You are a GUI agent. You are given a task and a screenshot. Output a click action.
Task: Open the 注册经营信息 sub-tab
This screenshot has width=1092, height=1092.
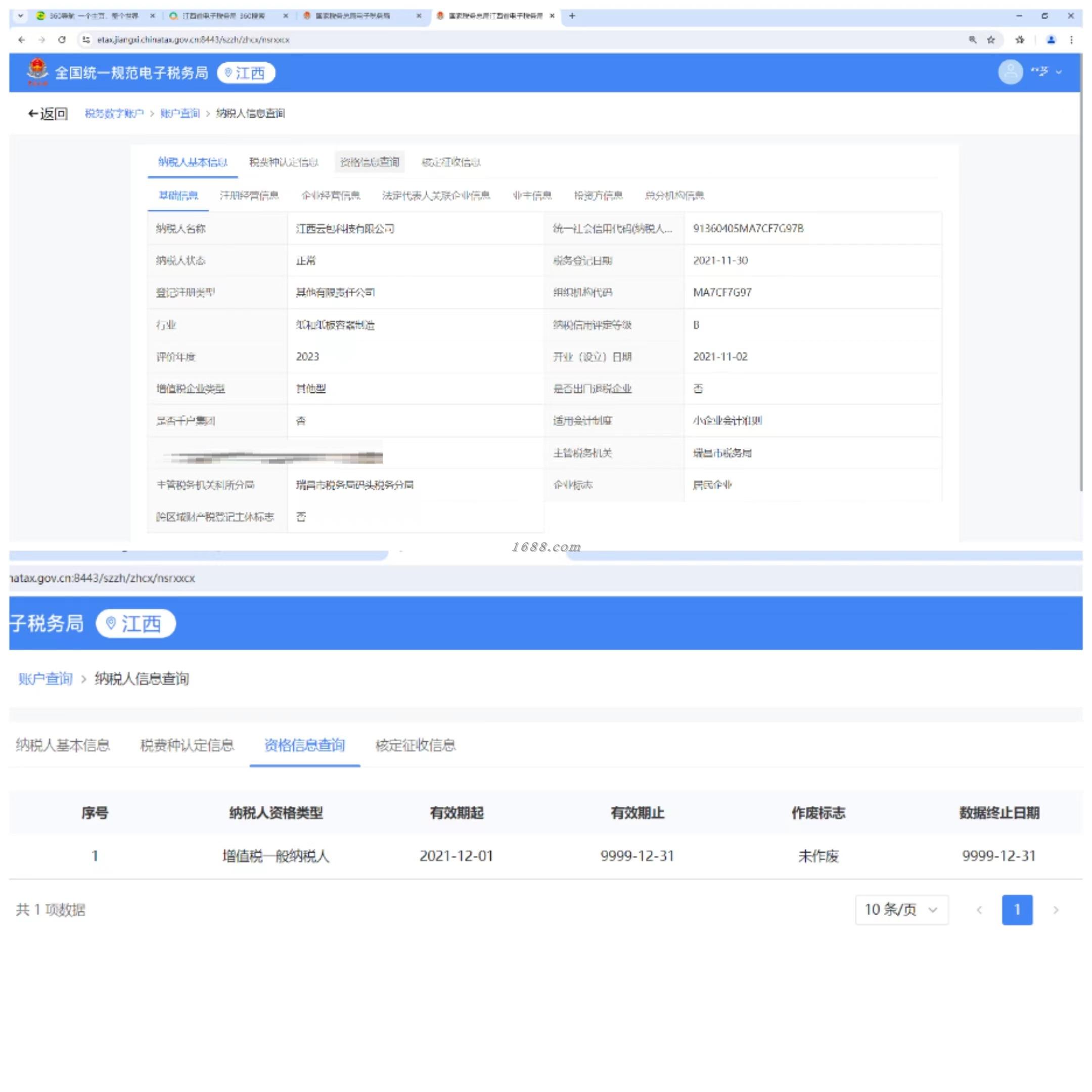(249, 196)
